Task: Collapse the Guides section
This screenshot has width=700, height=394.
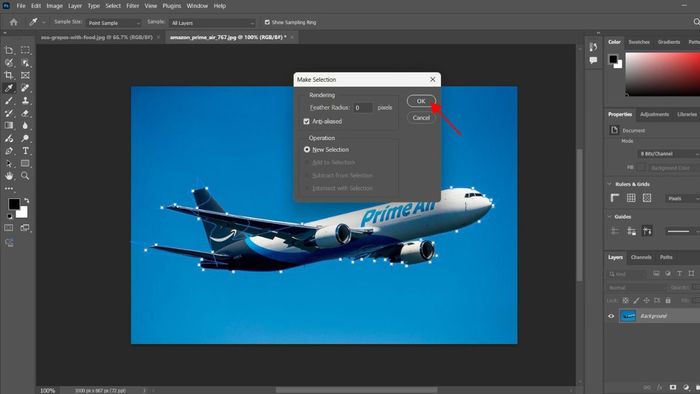Action: coord(609,216)
